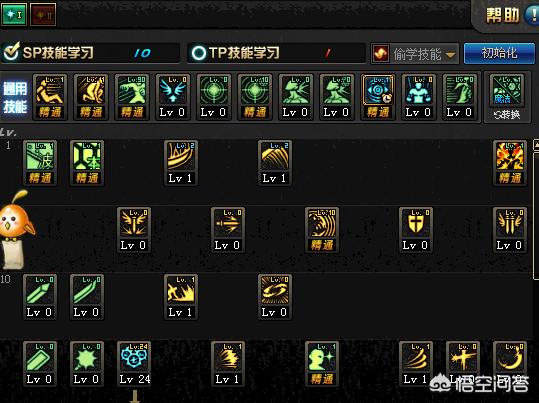This screenshot has width=539, height=403.
Task: Toggle the 魔法 装换 switch icon
Action: pyautogui.click(x=507, y=98)
